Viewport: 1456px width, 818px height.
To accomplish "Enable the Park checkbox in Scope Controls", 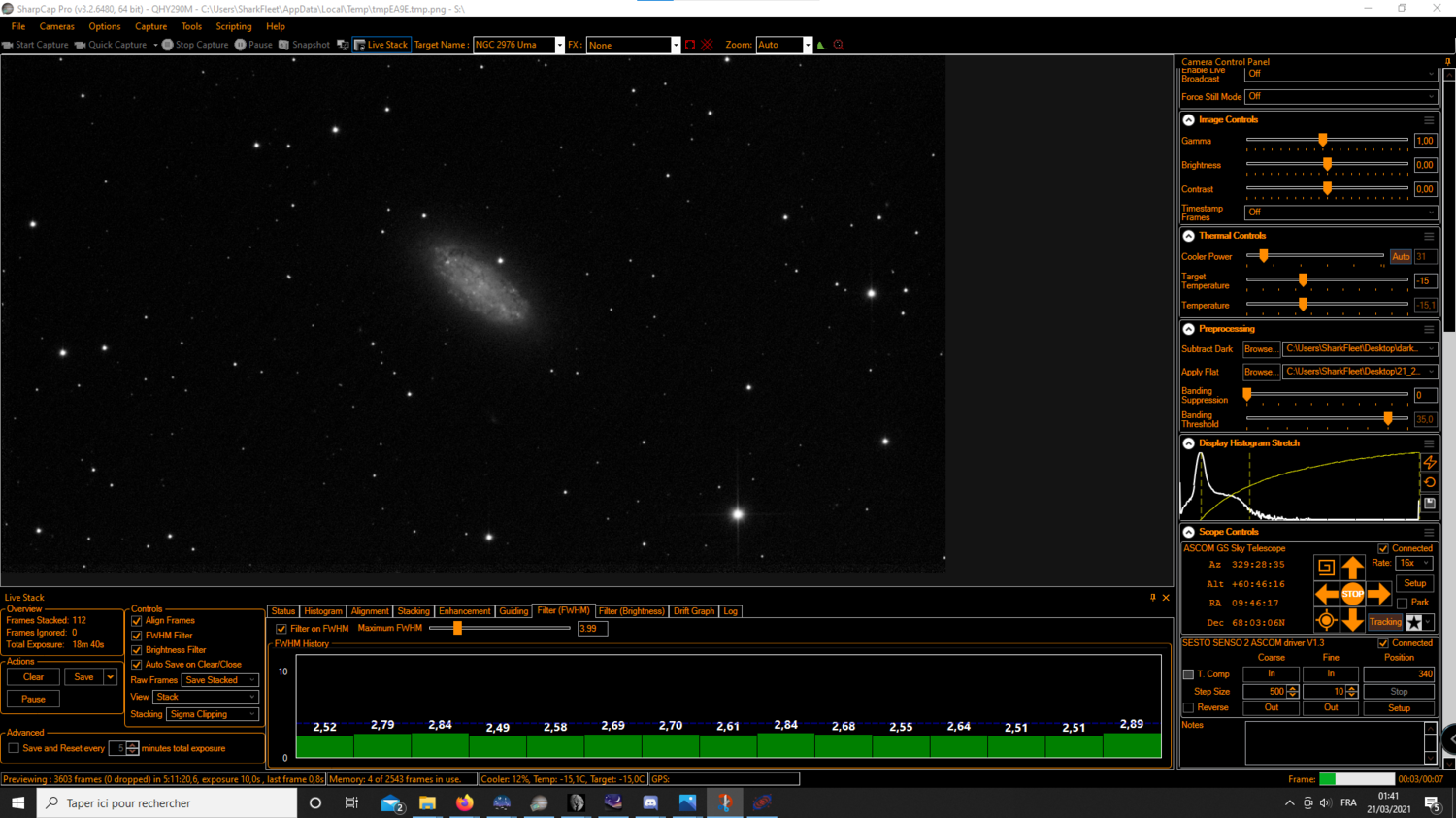I will (x=1400, y=603).
